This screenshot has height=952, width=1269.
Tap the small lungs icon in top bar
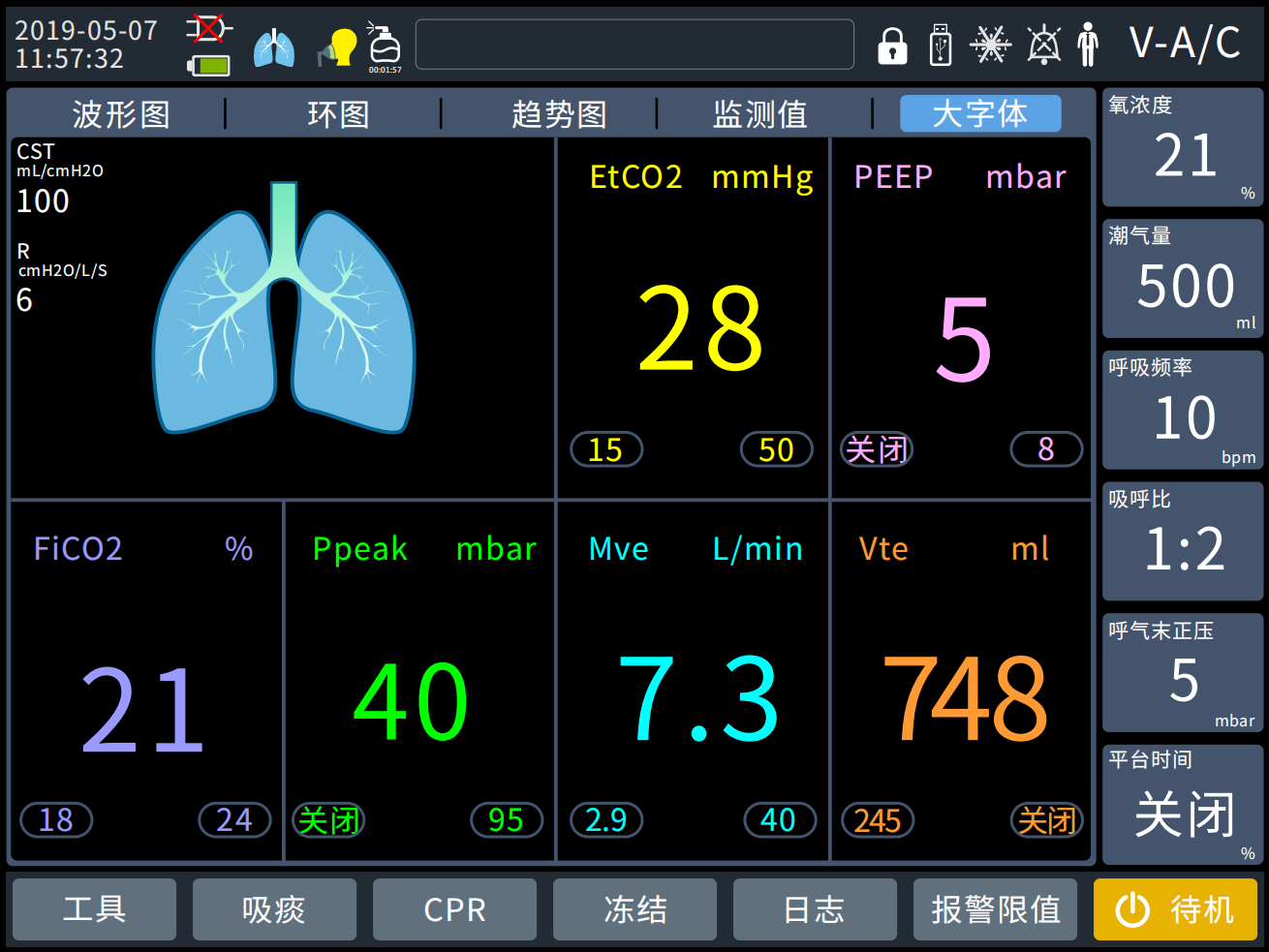(x=274, y=47)
